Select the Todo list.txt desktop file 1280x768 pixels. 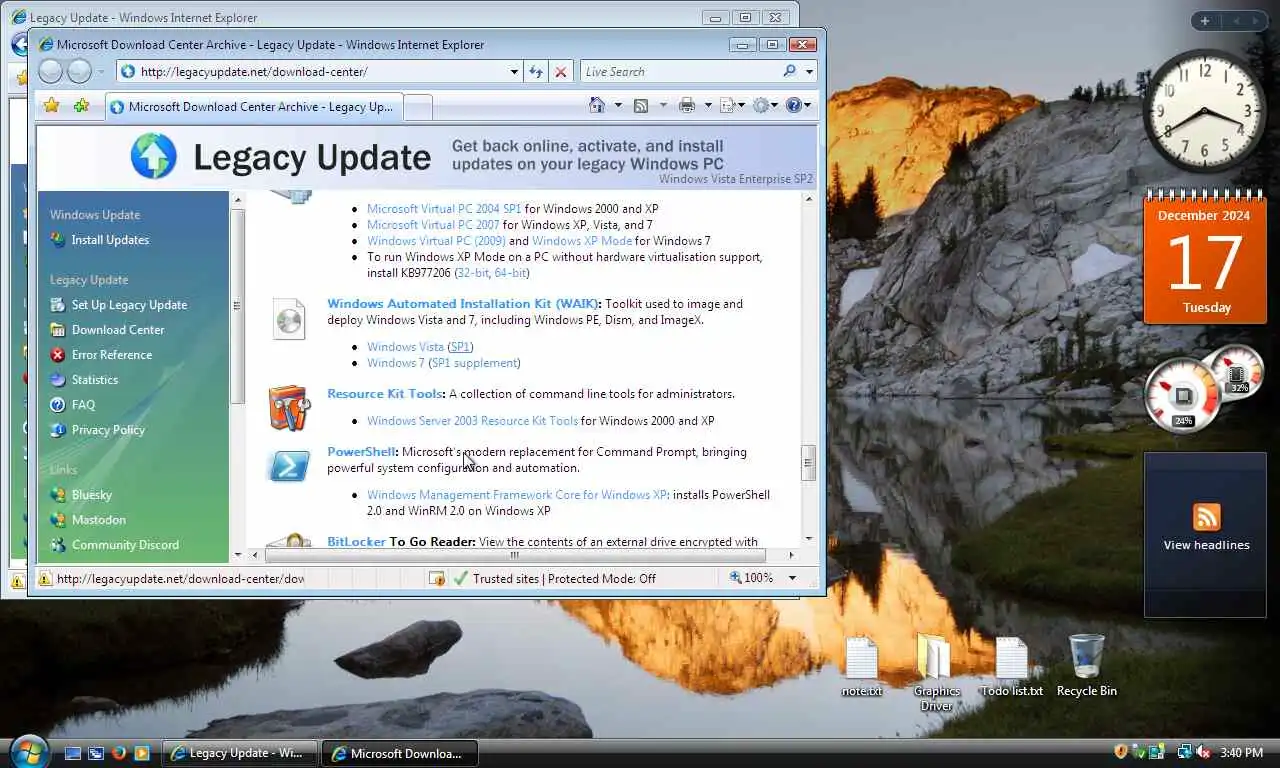(x=1011, y=666)
